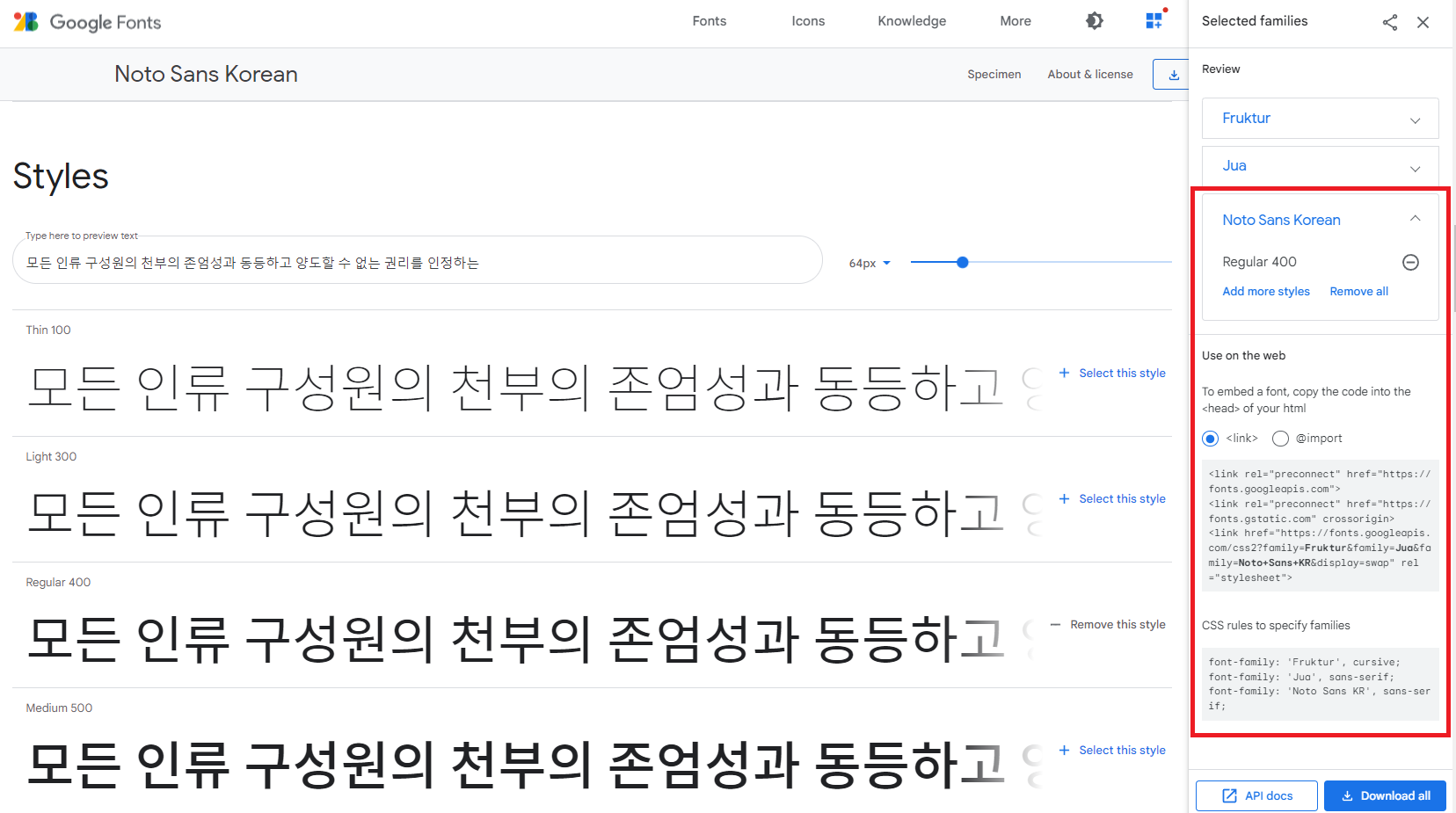Click the 'CSS rules to specify families' text
Viewport: 1456px width, 813px height.
point(1276,626)
